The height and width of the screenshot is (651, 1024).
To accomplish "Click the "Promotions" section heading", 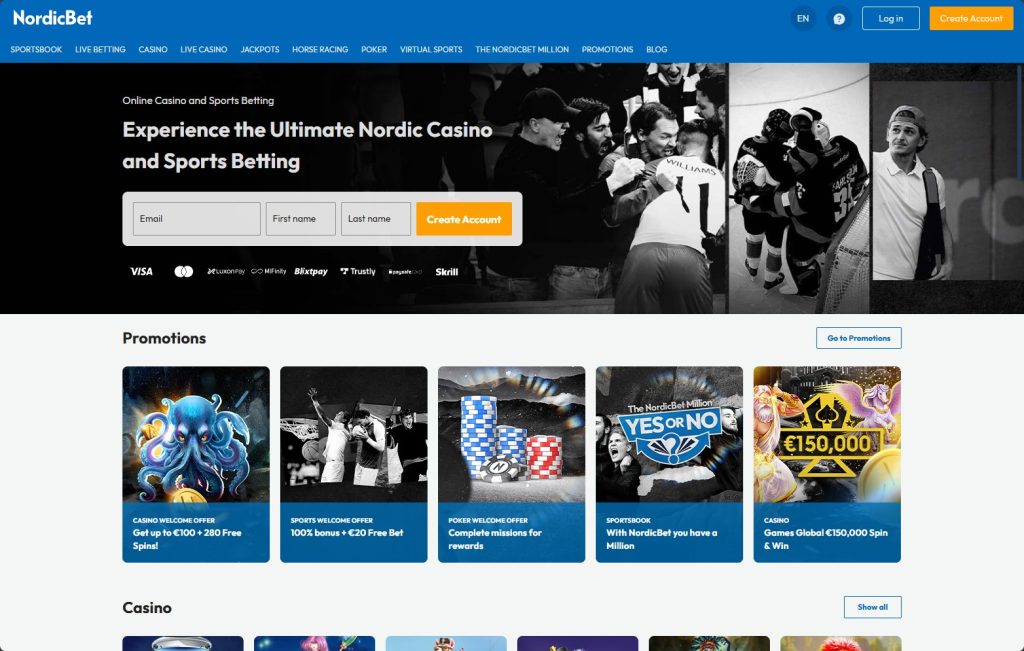I will [x=164, y=338].
